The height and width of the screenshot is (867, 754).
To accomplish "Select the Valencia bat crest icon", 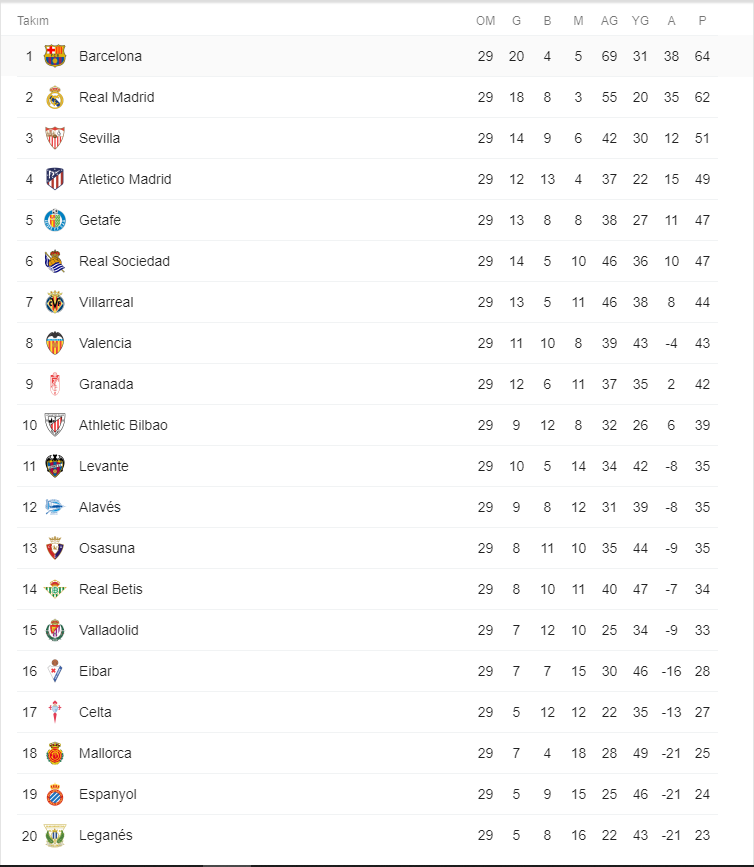I will tap(55, 343).
